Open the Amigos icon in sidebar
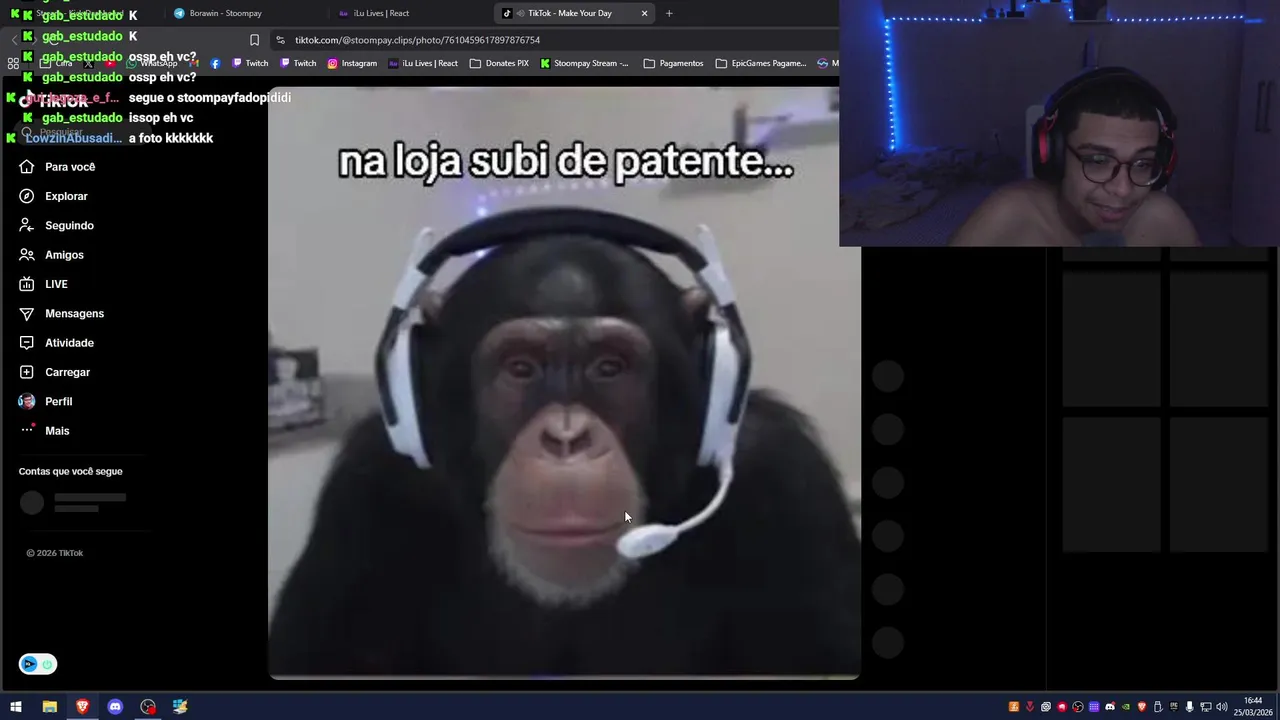This screenshot has width=1280, height=720. click(x=27, y=255)
